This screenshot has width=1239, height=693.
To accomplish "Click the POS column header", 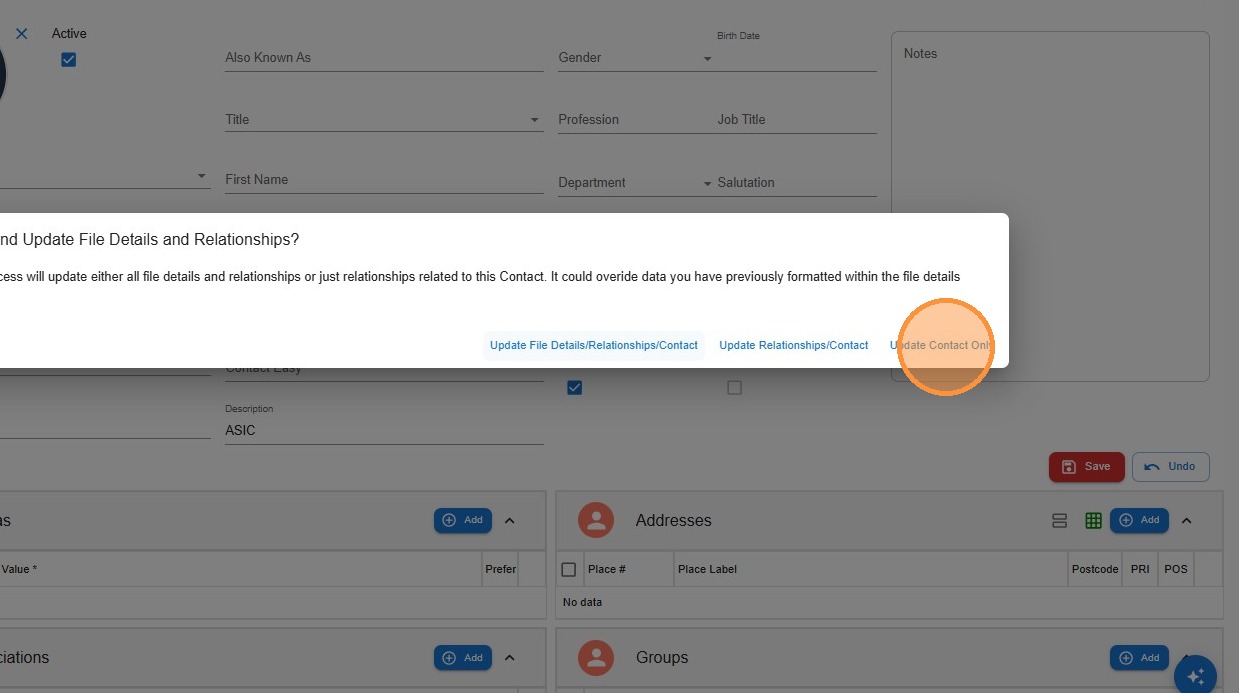I will tap(1176, 570).
